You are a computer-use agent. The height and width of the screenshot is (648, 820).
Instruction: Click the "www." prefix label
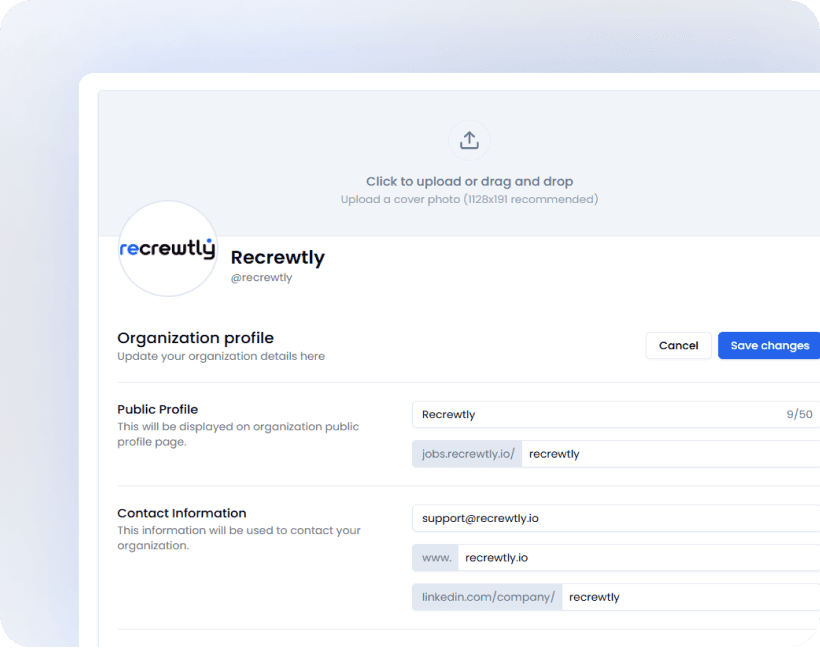[436, 558]
